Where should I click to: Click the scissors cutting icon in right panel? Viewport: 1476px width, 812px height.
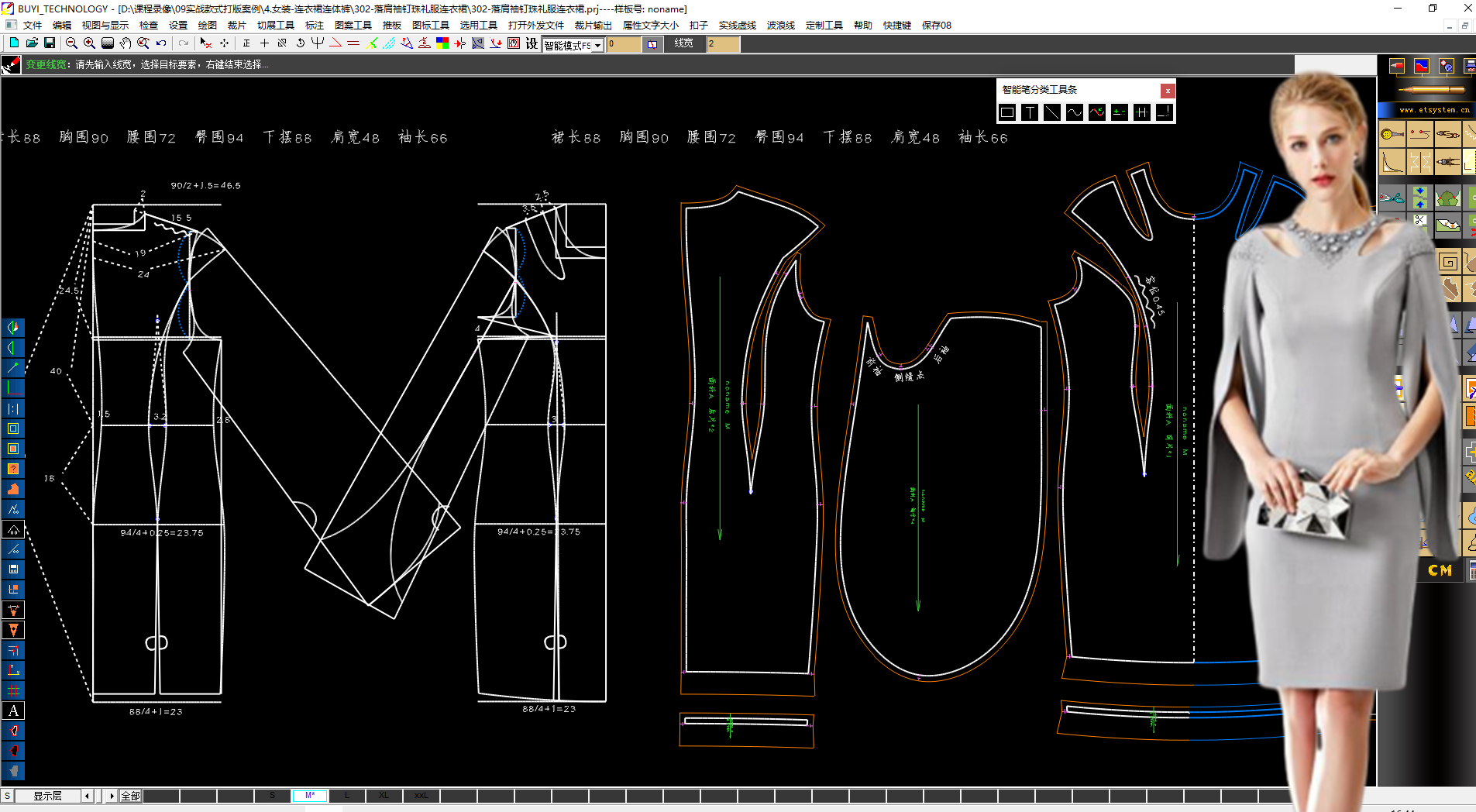(x=1392, y=198)
